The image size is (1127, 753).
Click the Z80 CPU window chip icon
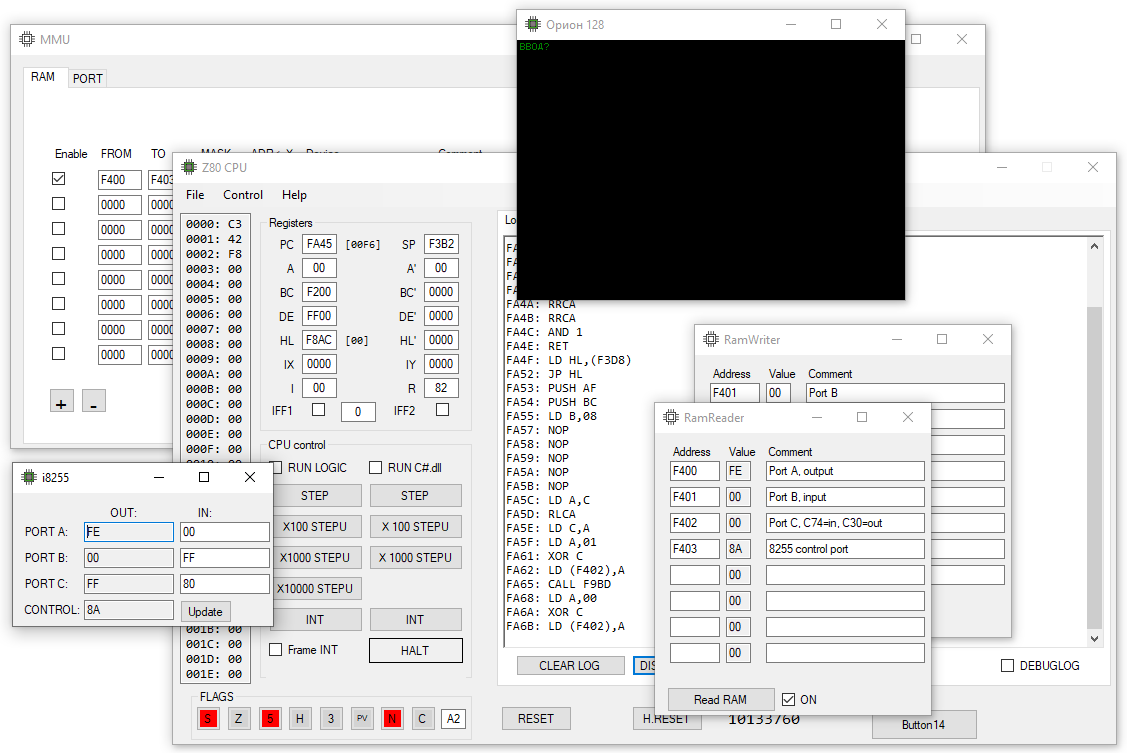(x=189, y=167)
